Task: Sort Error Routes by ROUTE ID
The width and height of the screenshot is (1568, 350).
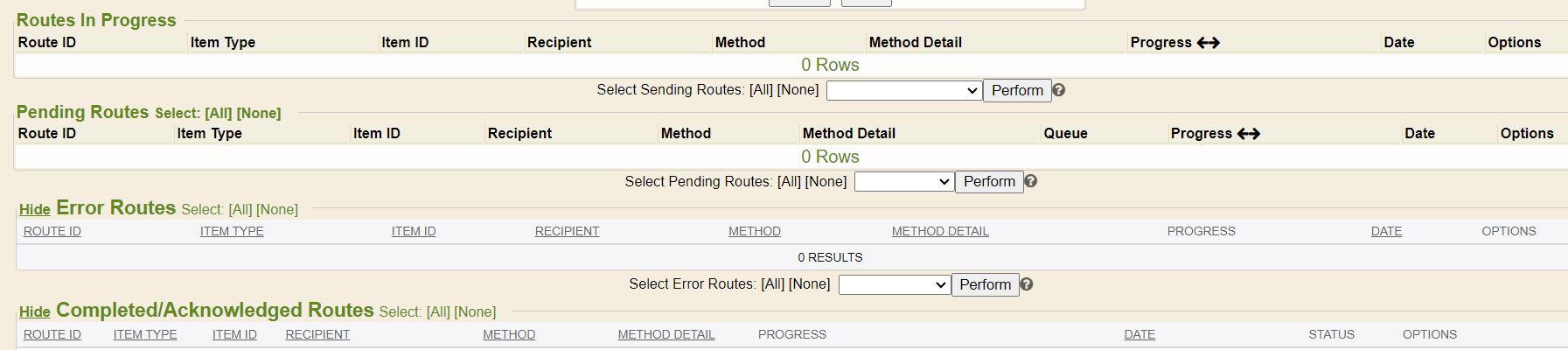Action: point(52,232)
